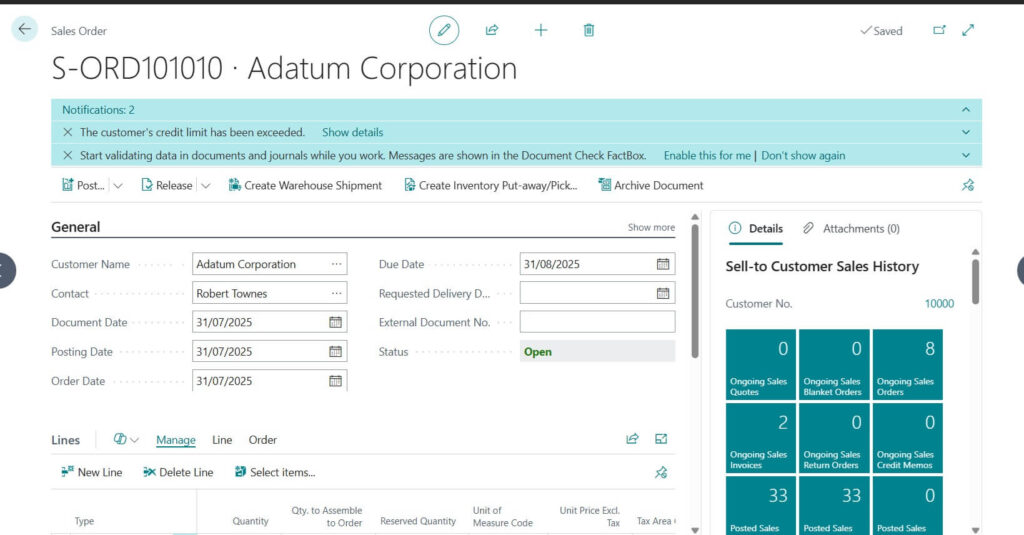This screenshot has height=535, width=1024.
Task: Collapse the Notifications banner
Action: 965,109
